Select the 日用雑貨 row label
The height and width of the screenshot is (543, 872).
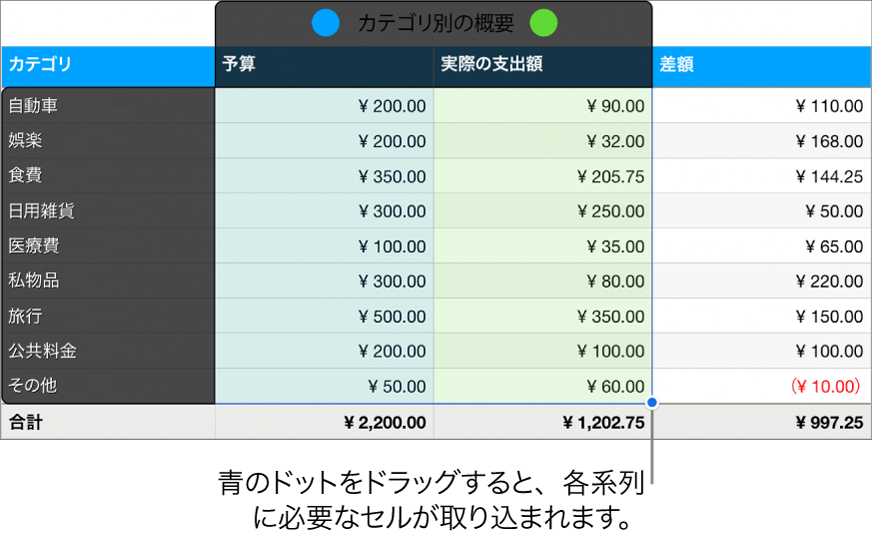tap(108, 211)
